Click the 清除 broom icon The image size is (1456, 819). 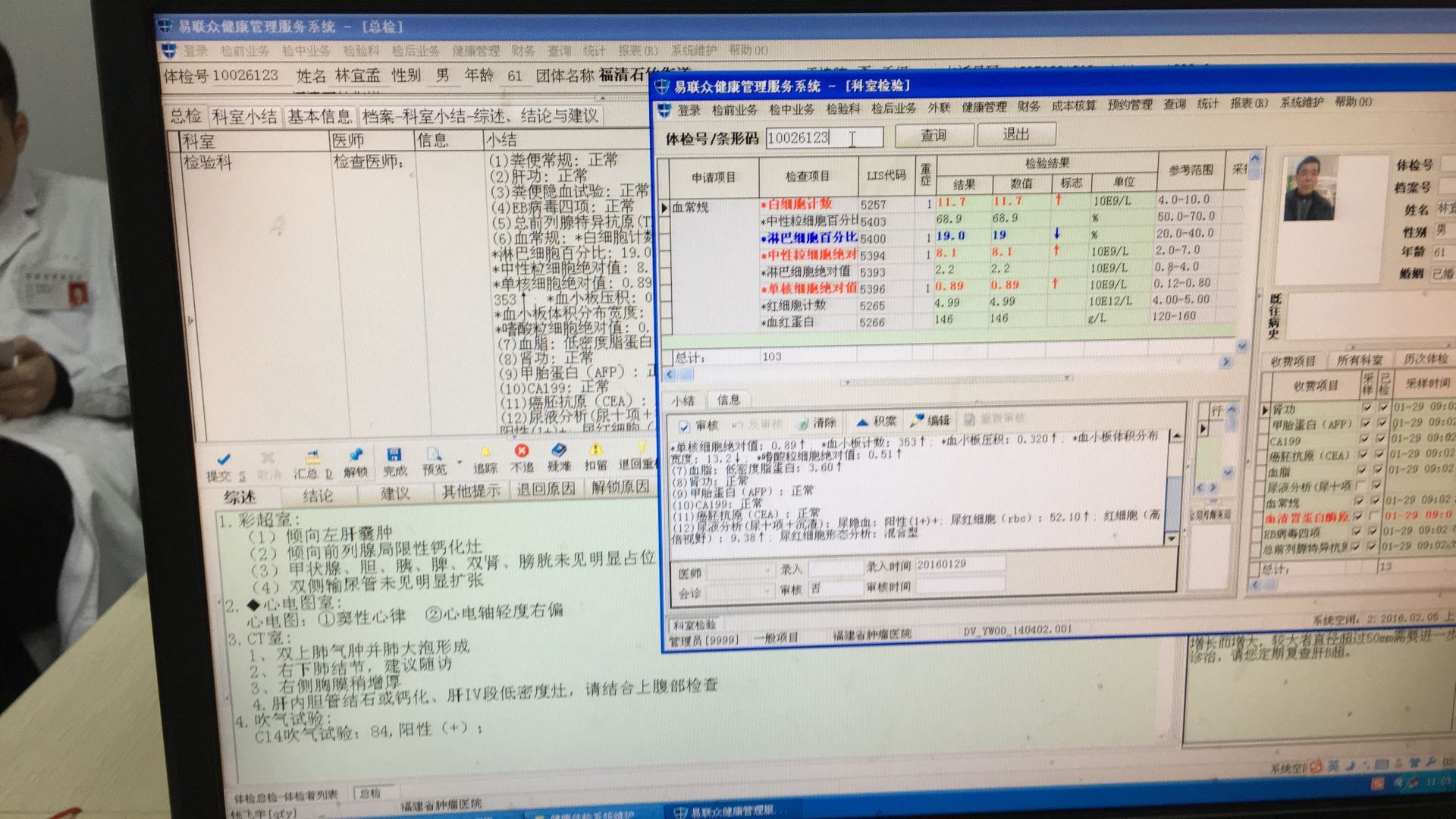pos(804,423)
